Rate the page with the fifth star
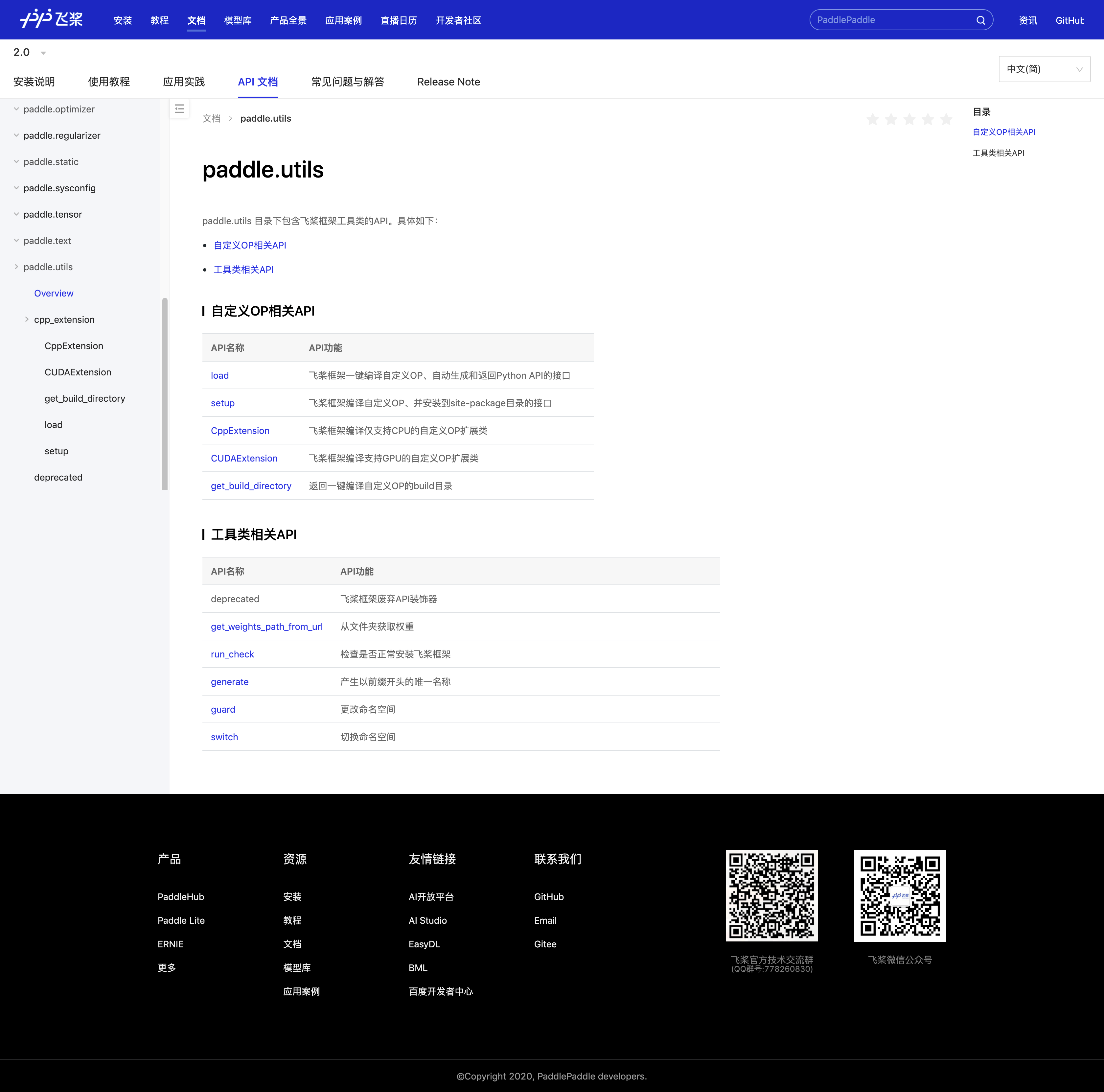1104x1092 pixels. point(946,119)
